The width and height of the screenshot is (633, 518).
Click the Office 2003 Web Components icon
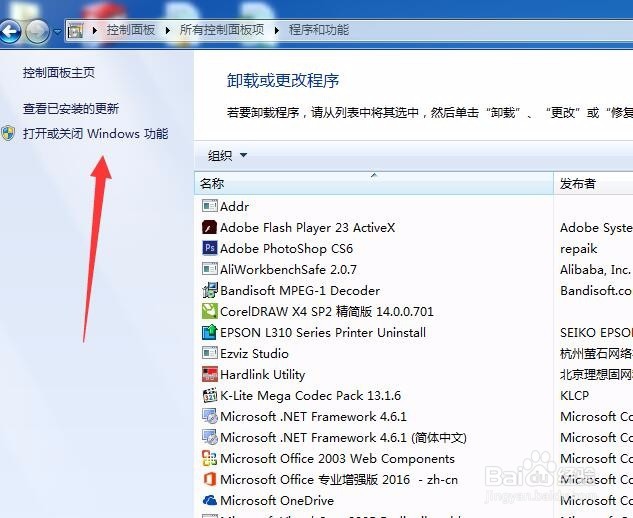pos(210,458)
